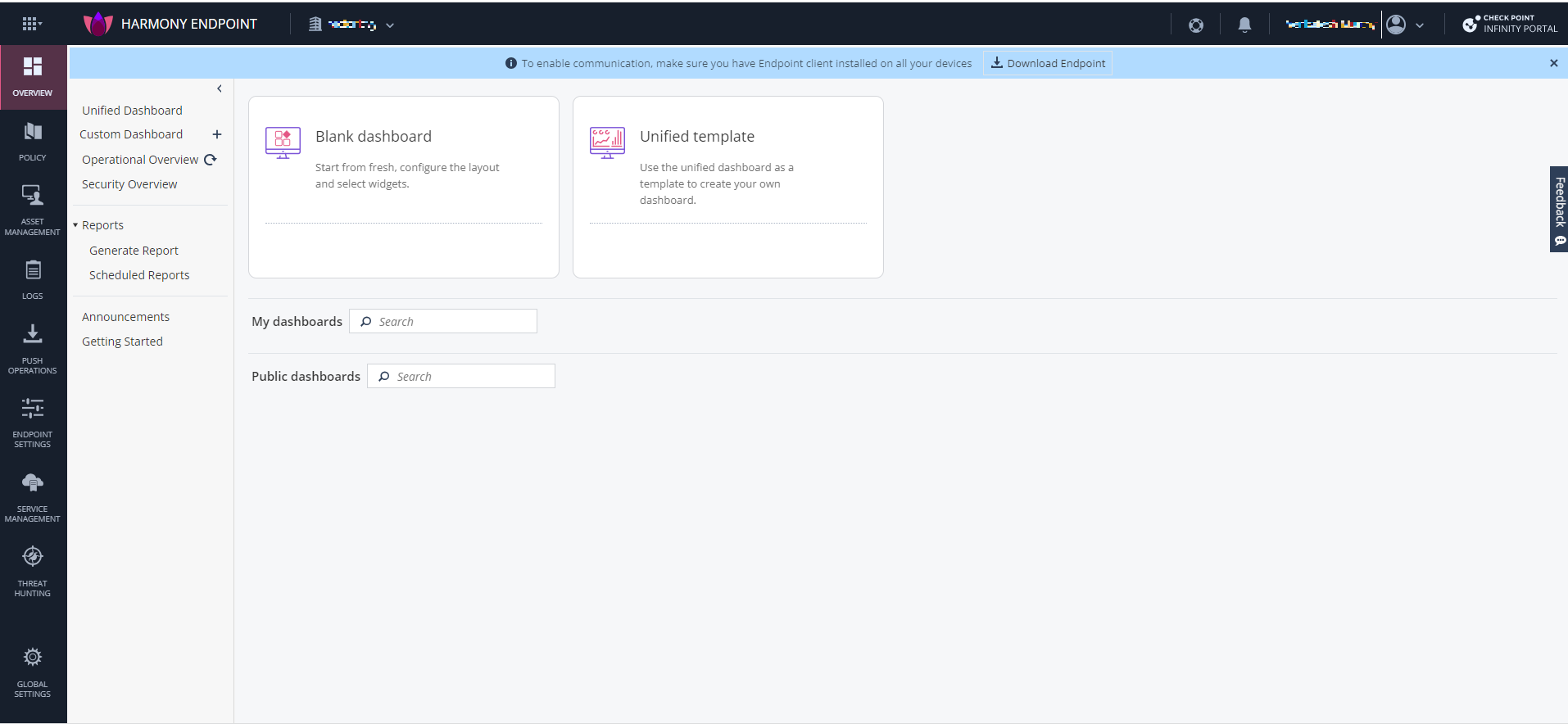Click the help lifebuoy icon

(x=1196, y=25)
